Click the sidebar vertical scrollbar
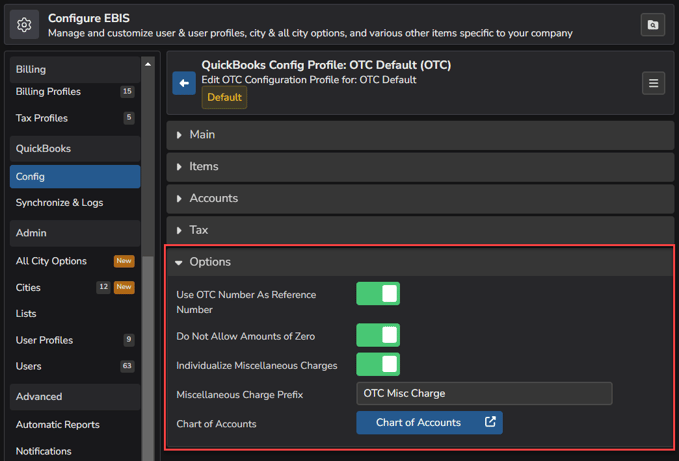This screenshot has height=461, width=679. [x=148, y=357]
